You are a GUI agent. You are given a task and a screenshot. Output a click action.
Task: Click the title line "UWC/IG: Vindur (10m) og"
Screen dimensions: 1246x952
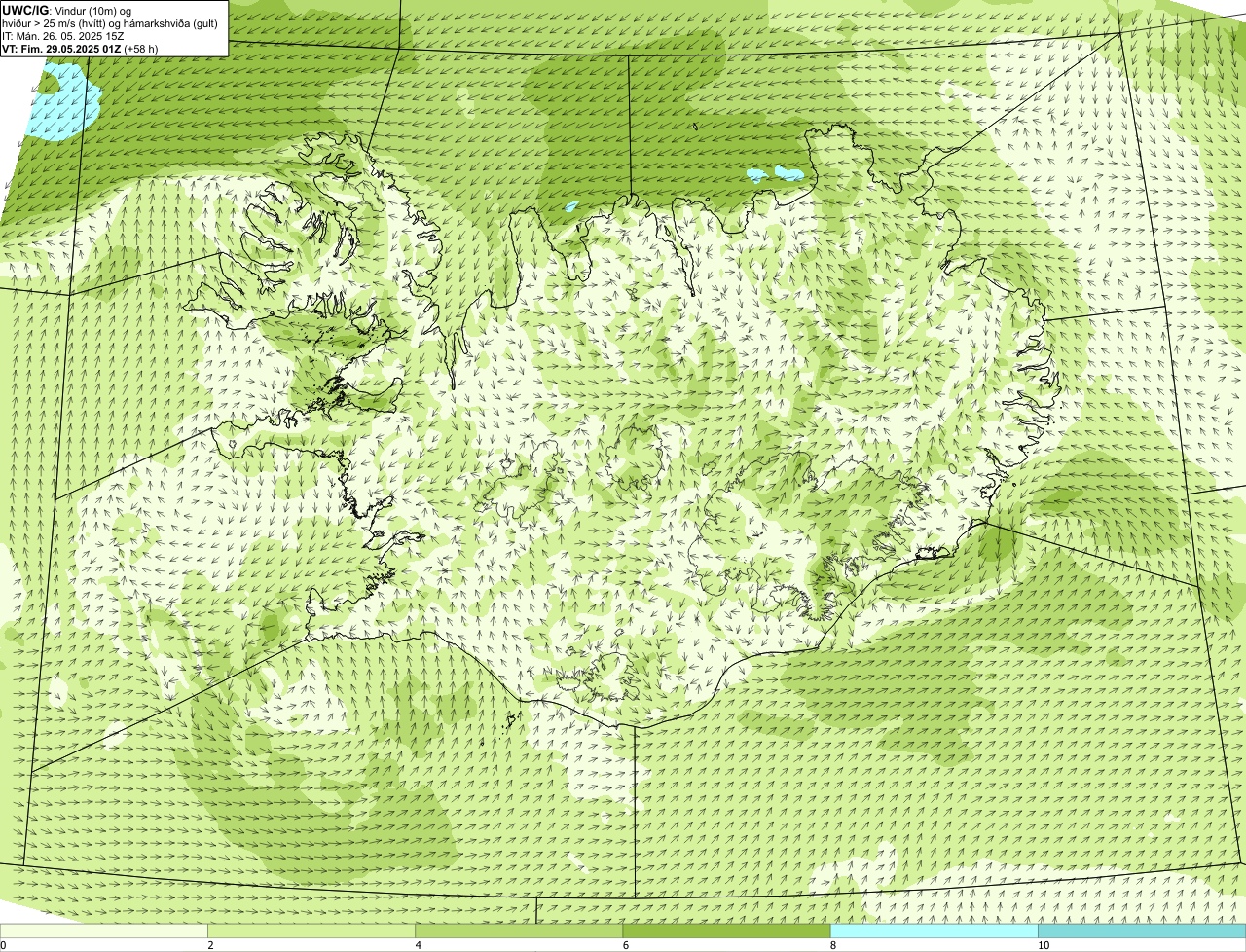click(67, 11)
